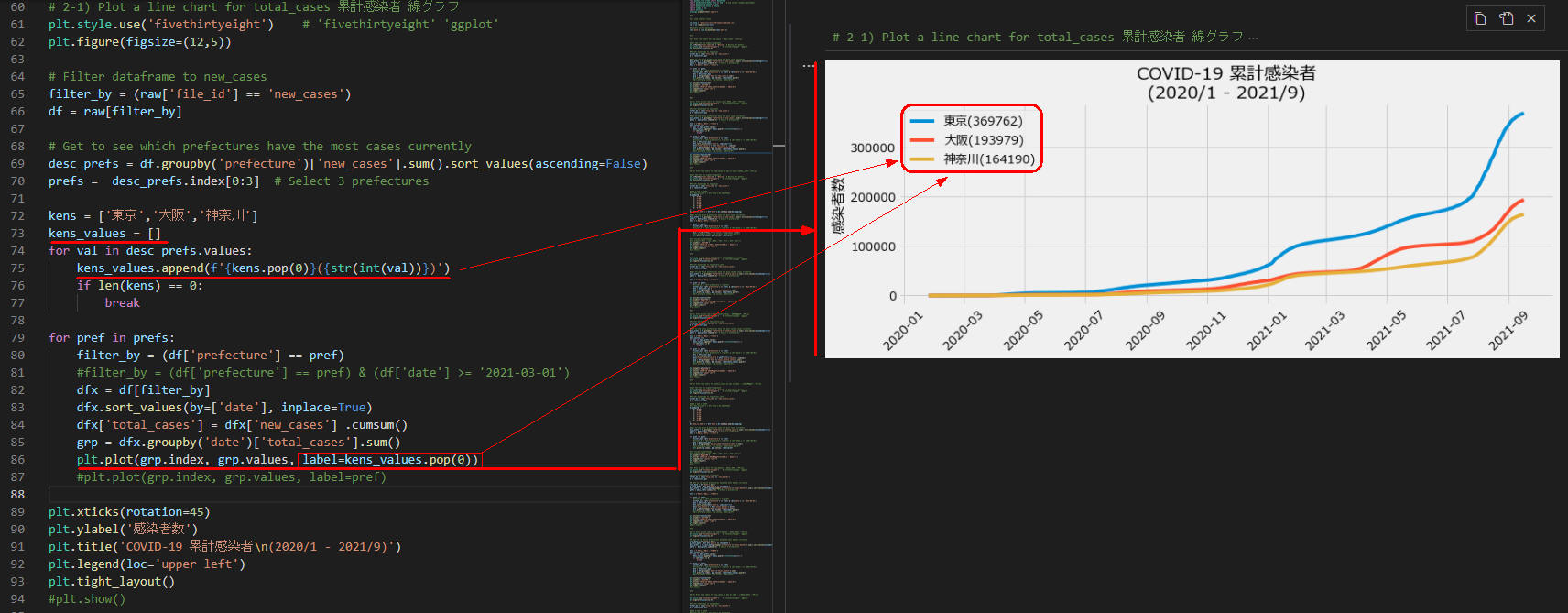Click 'plt.ylabel' code on line 90
The width and height of the screenshot is (1568, 613).
point(123,530)
